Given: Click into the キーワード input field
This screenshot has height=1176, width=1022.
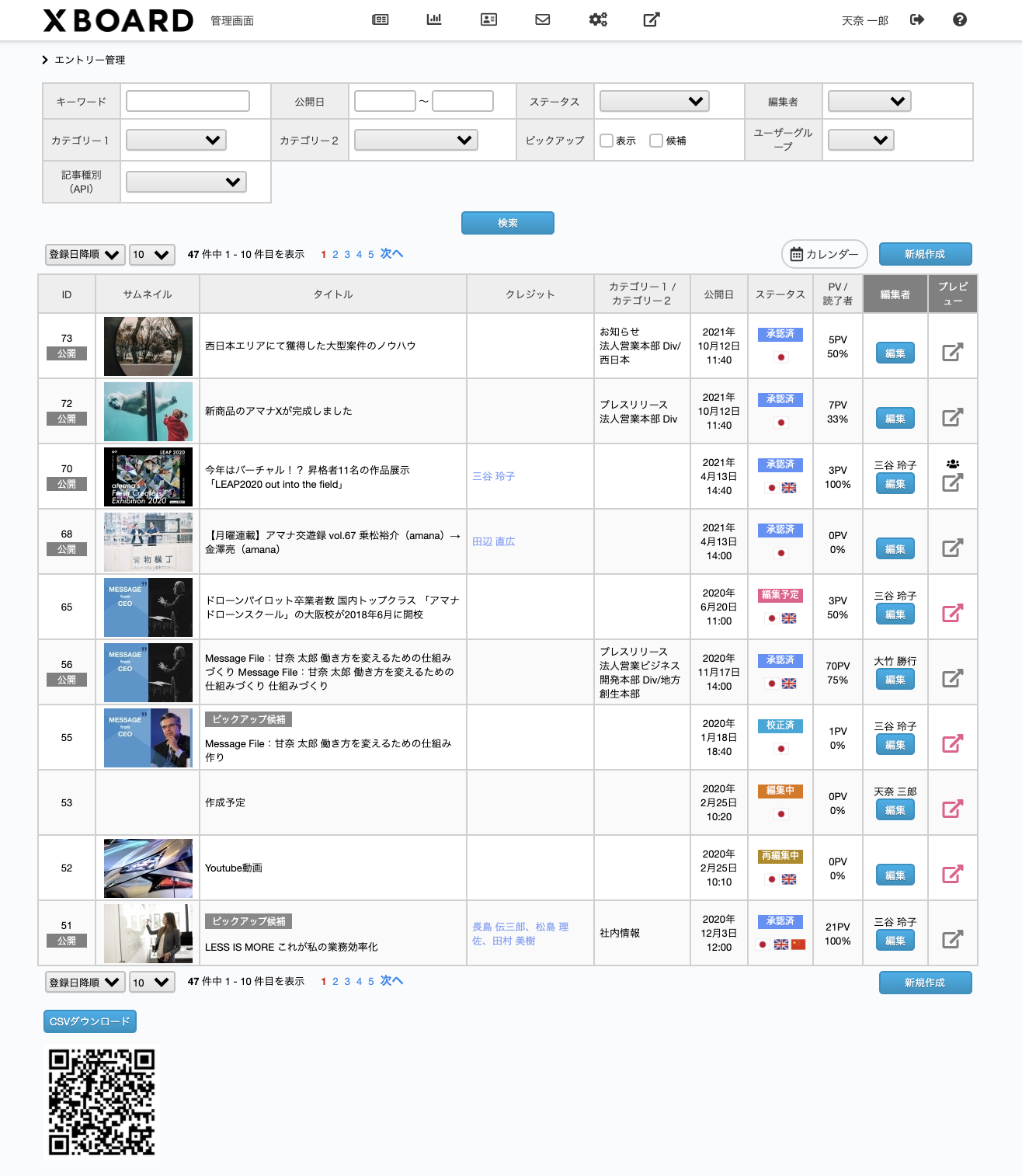Looking at the screenshot, I should pyautogui.click(x=188, y=101).
